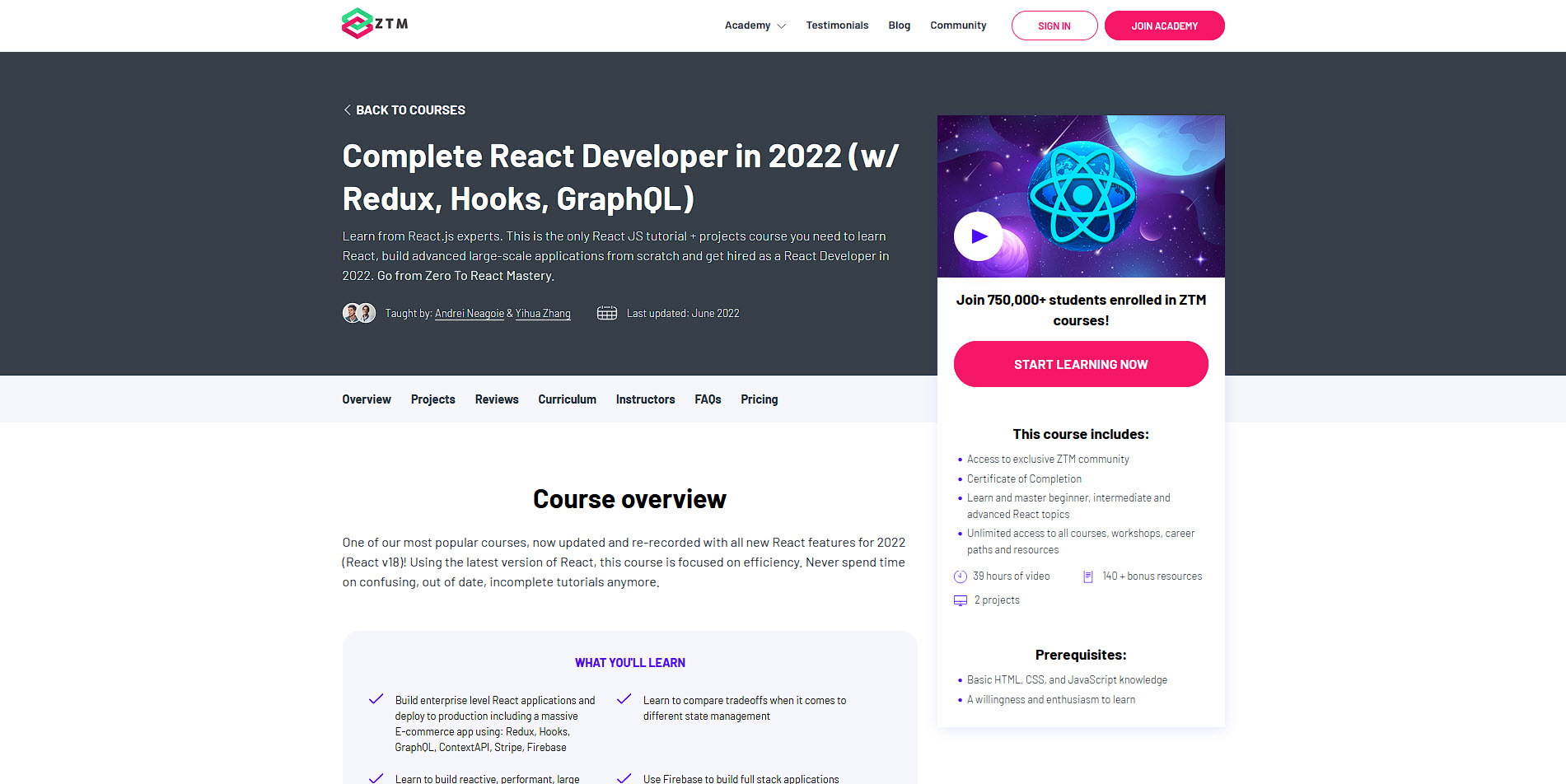Open the Pricing section
The height and width of the screenshot is (784, 1566).
click(x=758, y=399)
